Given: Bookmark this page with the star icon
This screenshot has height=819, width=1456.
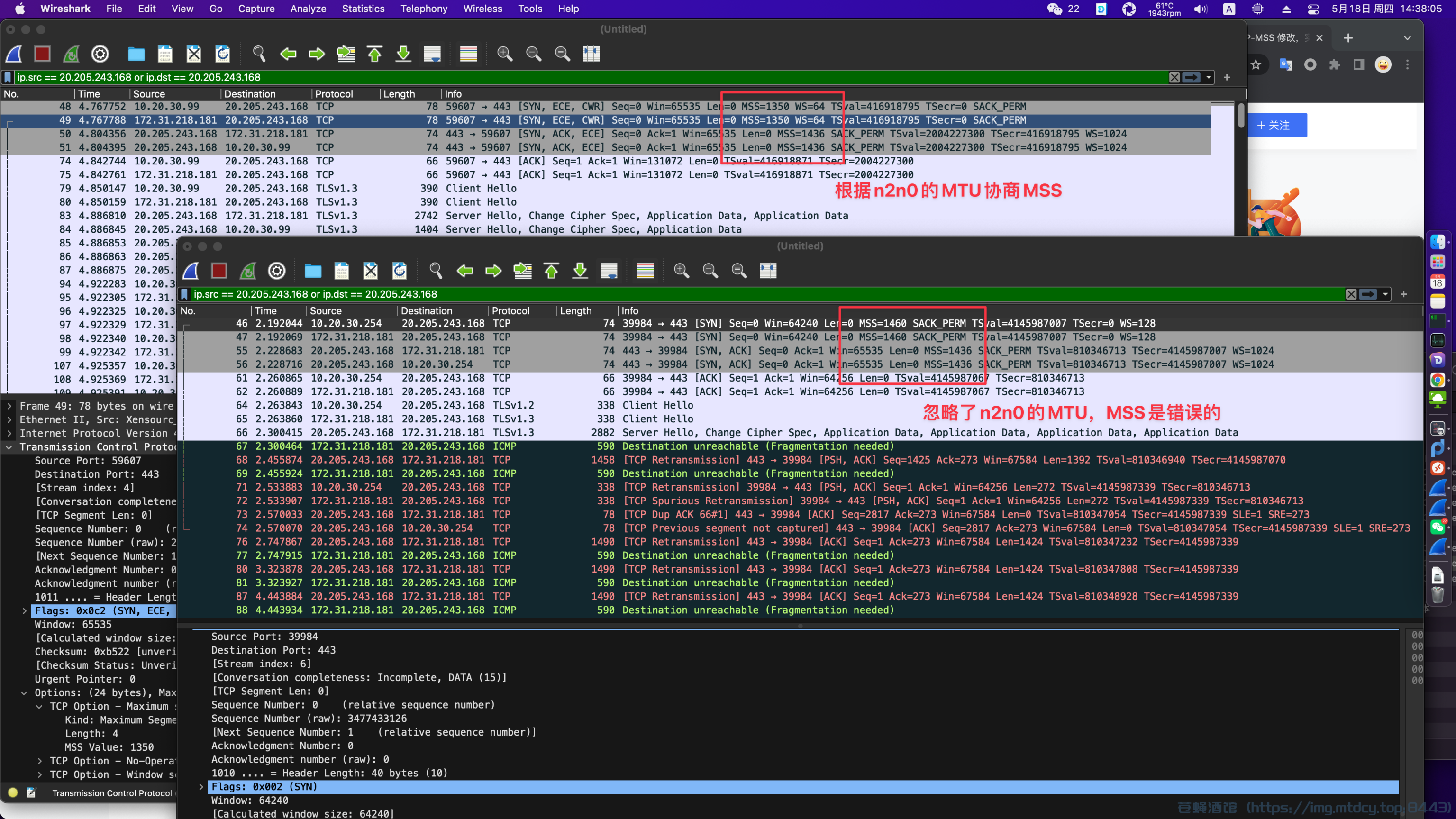Looking at the screenshot, I should (x=1256, y=64).
